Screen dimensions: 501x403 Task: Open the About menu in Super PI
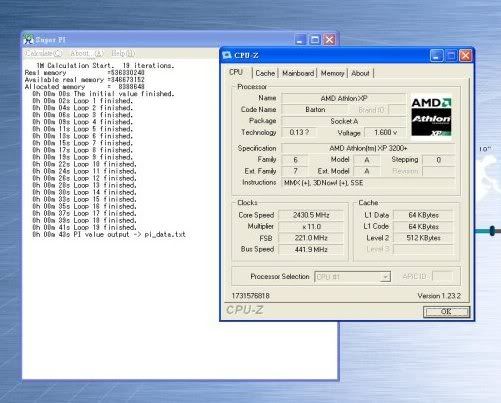[87, 53]
